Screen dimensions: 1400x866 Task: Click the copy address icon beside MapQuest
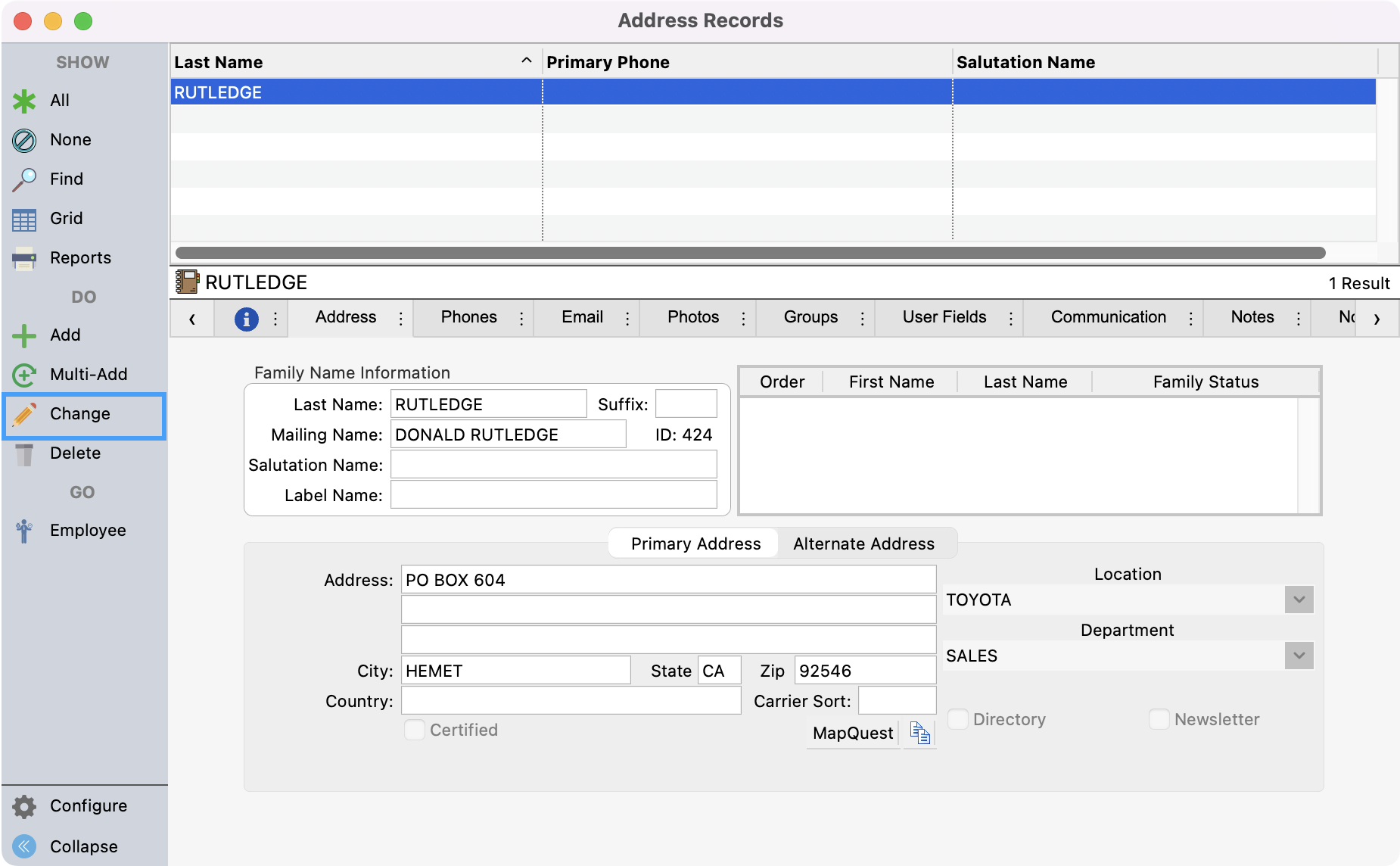click(919, 733)
